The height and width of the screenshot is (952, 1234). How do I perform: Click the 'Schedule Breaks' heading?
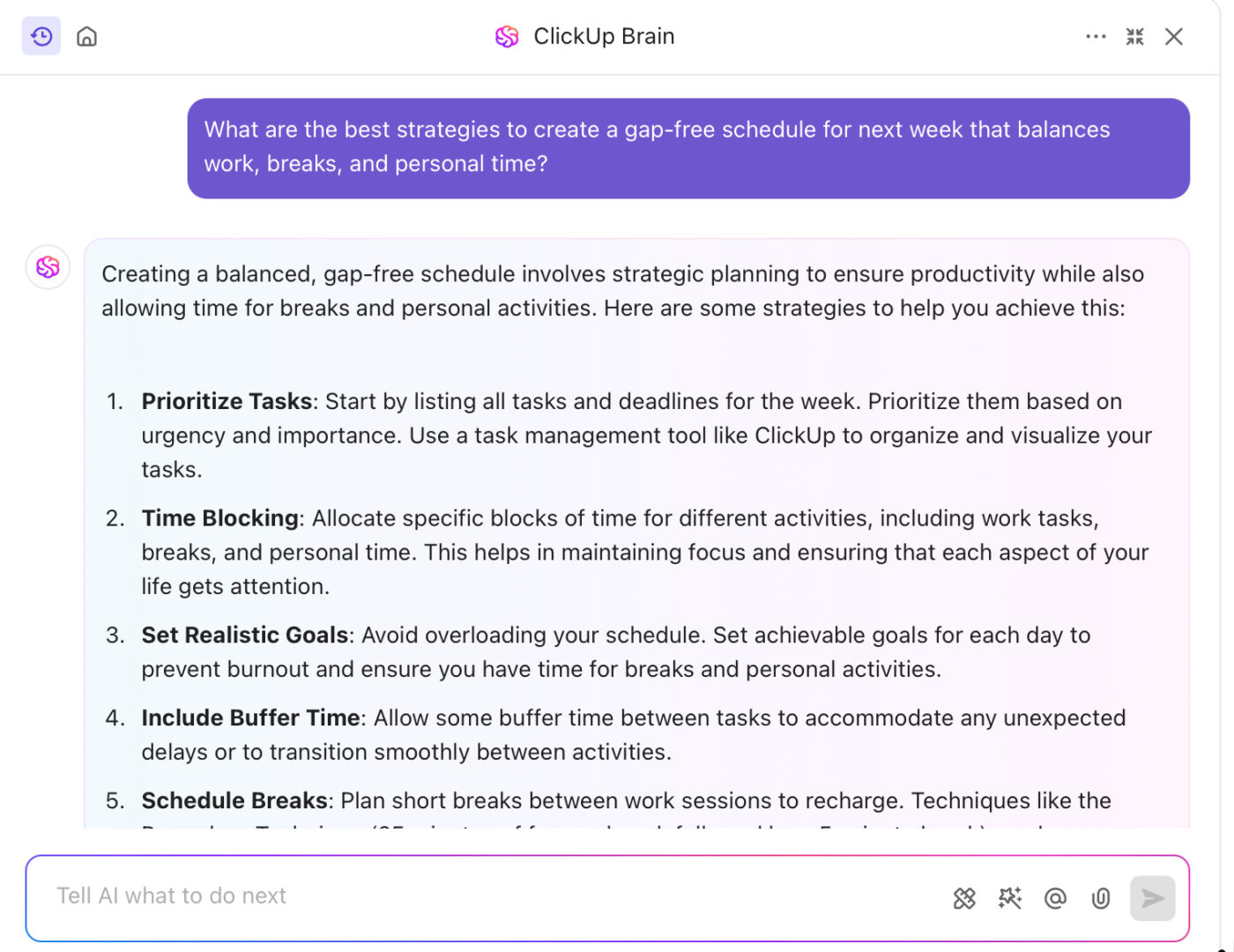point(234,801)
